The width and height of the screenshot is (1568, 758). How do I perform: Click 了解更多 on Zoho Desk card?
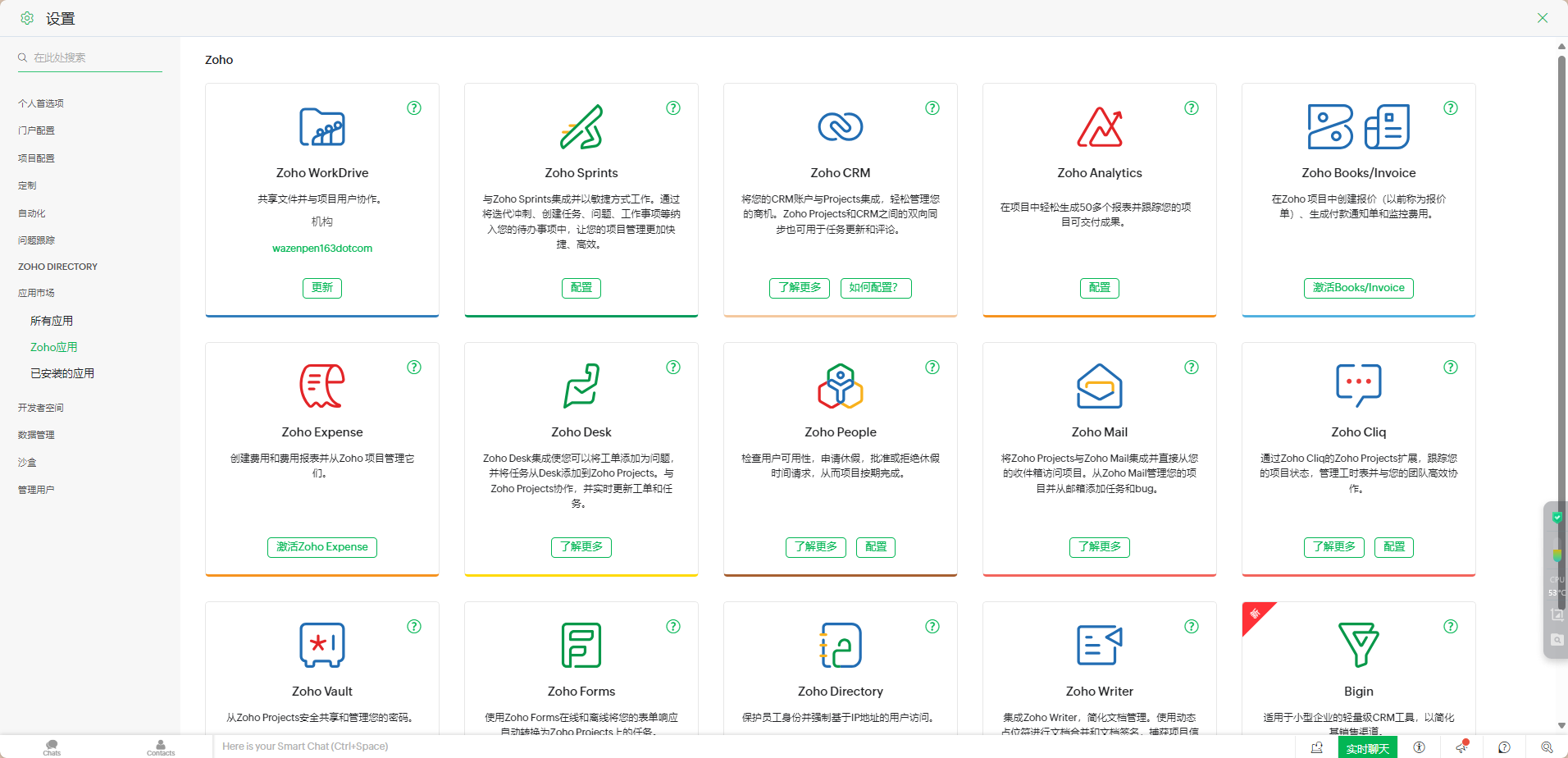pyautogui.click(x=581, y=547)
